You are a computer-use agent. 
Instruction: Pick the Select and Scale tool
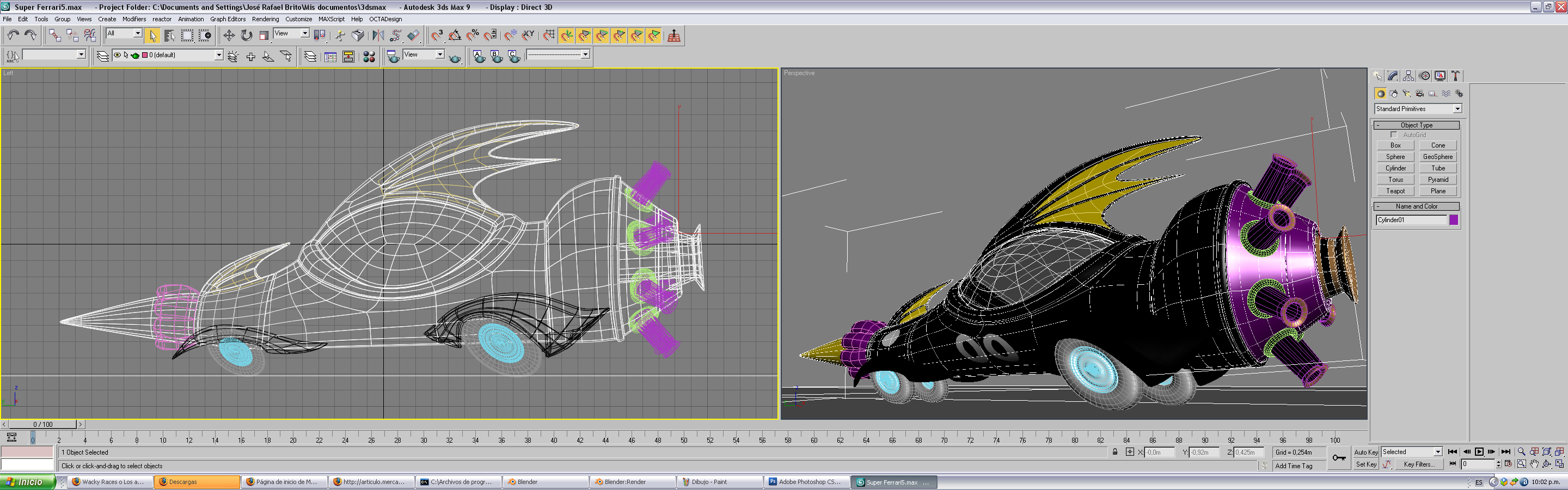pyautogui.click(x=264, y=36)
